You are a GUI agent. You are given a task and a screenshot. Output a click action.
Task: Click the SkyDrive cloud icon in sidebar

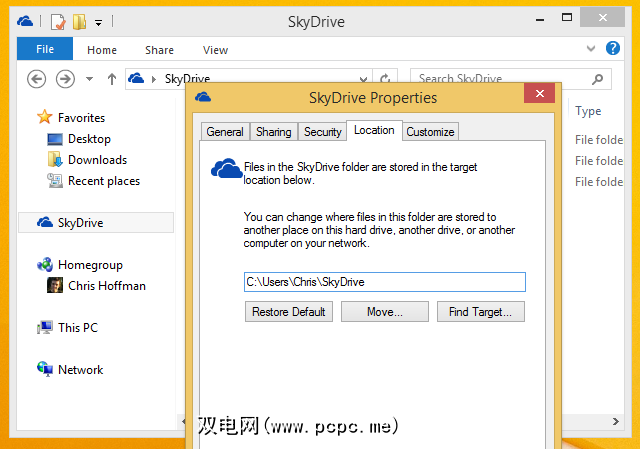[x=45, y=222]
